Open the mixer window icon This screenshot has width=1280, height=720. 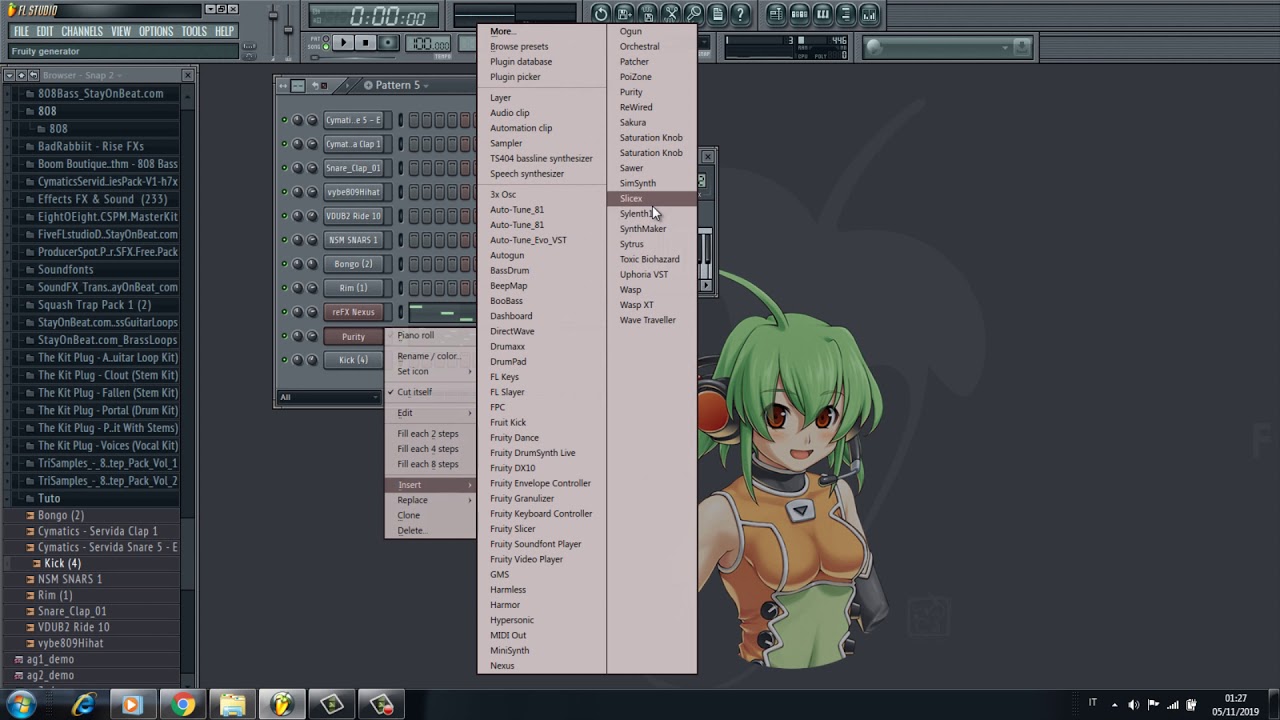pos(869,14)
